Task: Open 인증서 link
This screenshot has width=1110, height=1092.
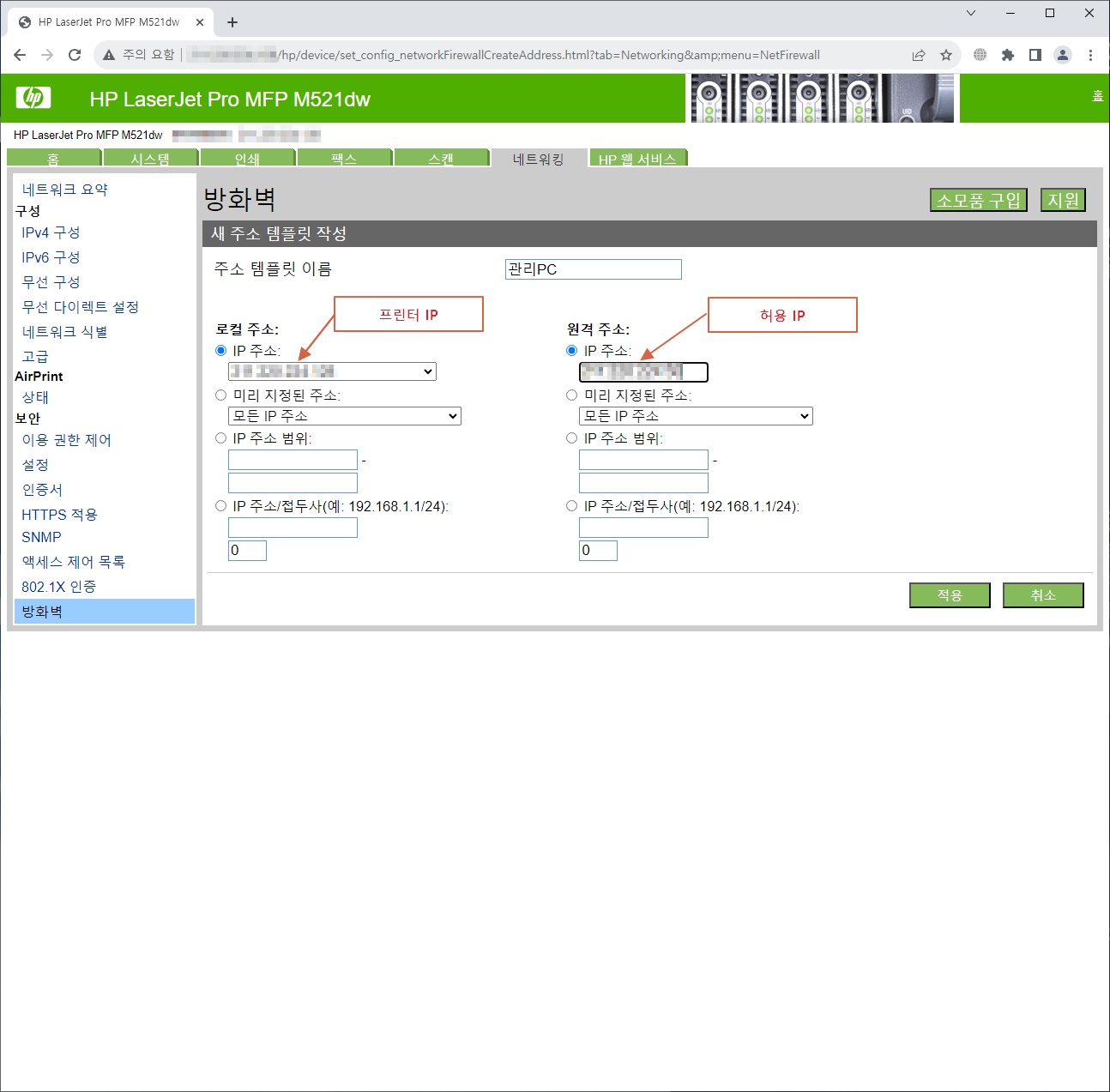Action: (42, 490)
